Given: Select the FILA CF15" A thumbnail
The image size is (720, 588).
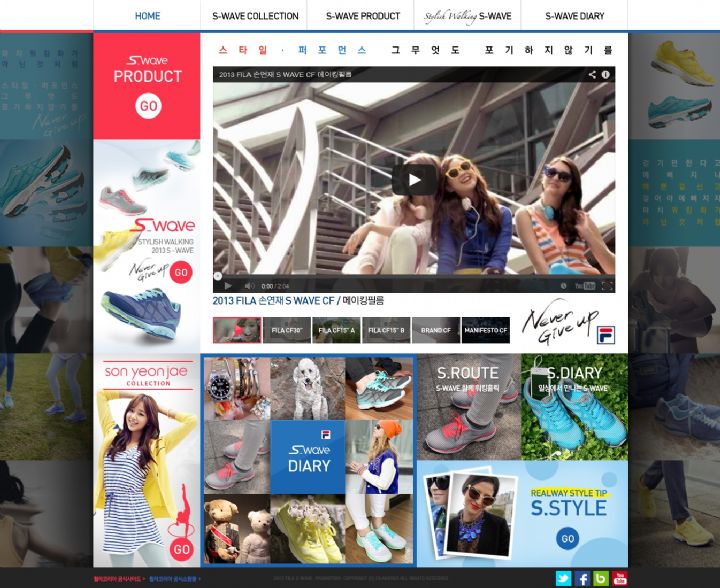Looking at the screenshot, I should (x=337, y=330).
